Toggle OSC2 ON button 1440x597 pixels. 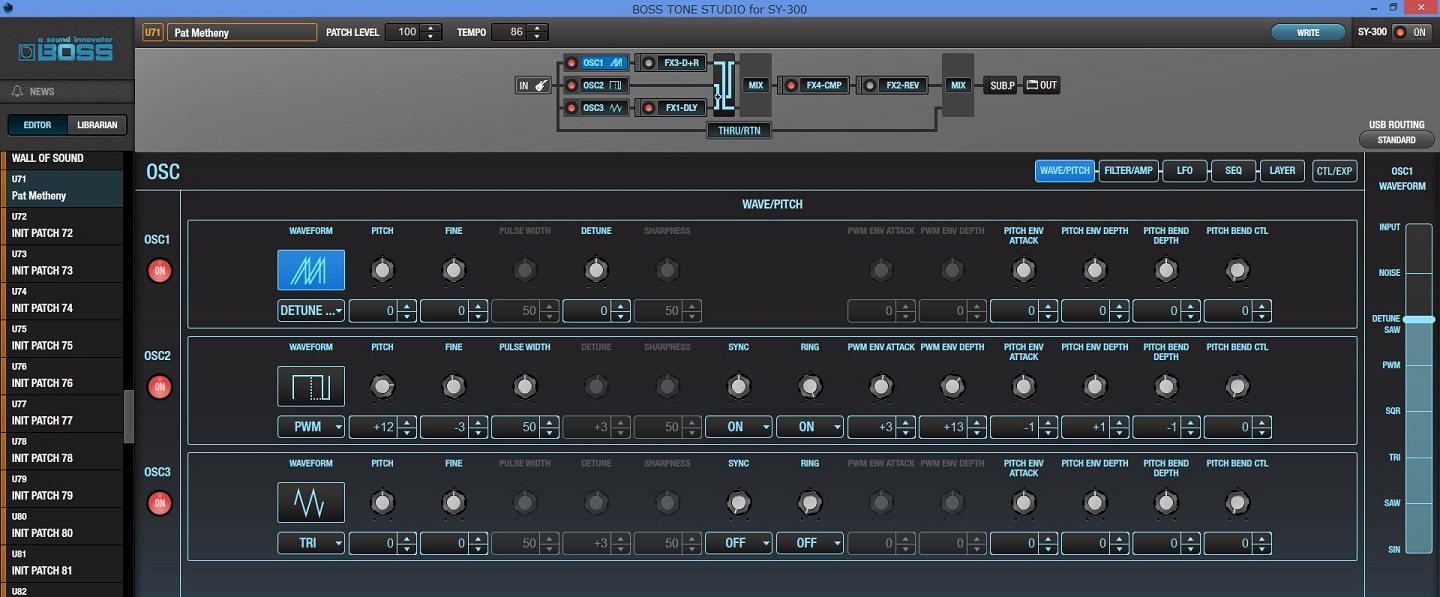(159, 387)
